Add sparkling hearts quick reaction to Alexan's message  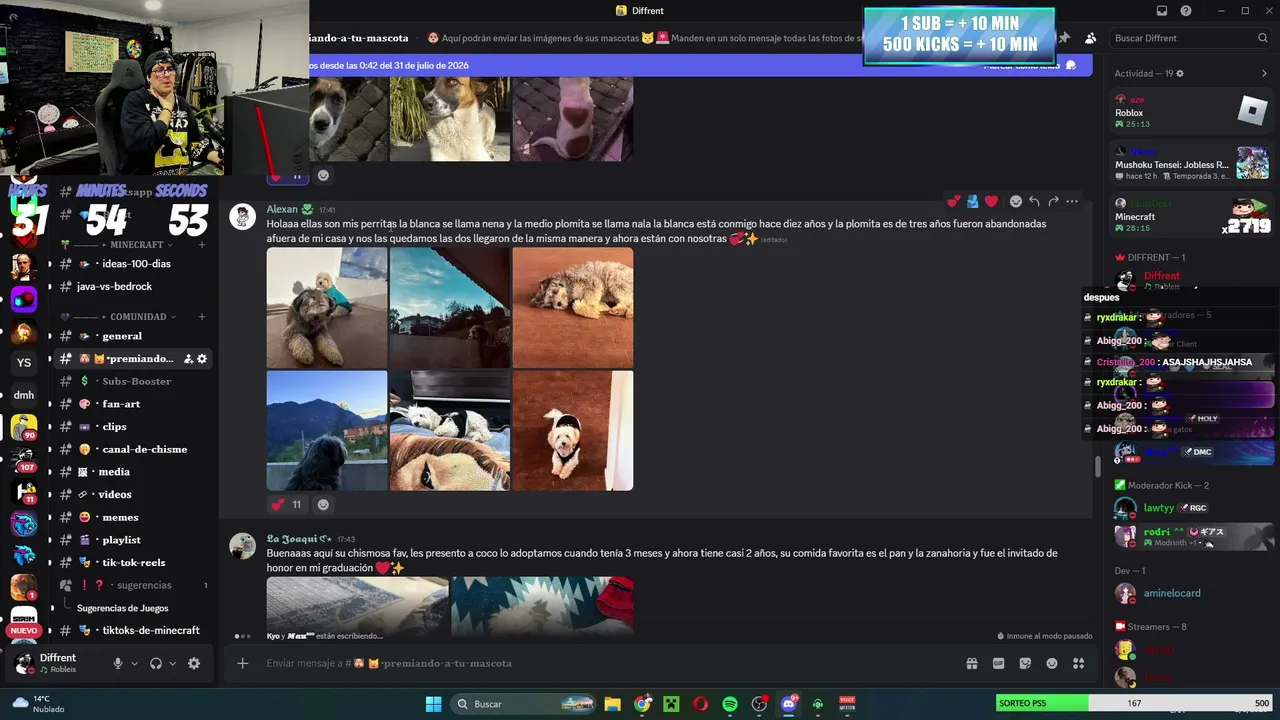[954, 201]
